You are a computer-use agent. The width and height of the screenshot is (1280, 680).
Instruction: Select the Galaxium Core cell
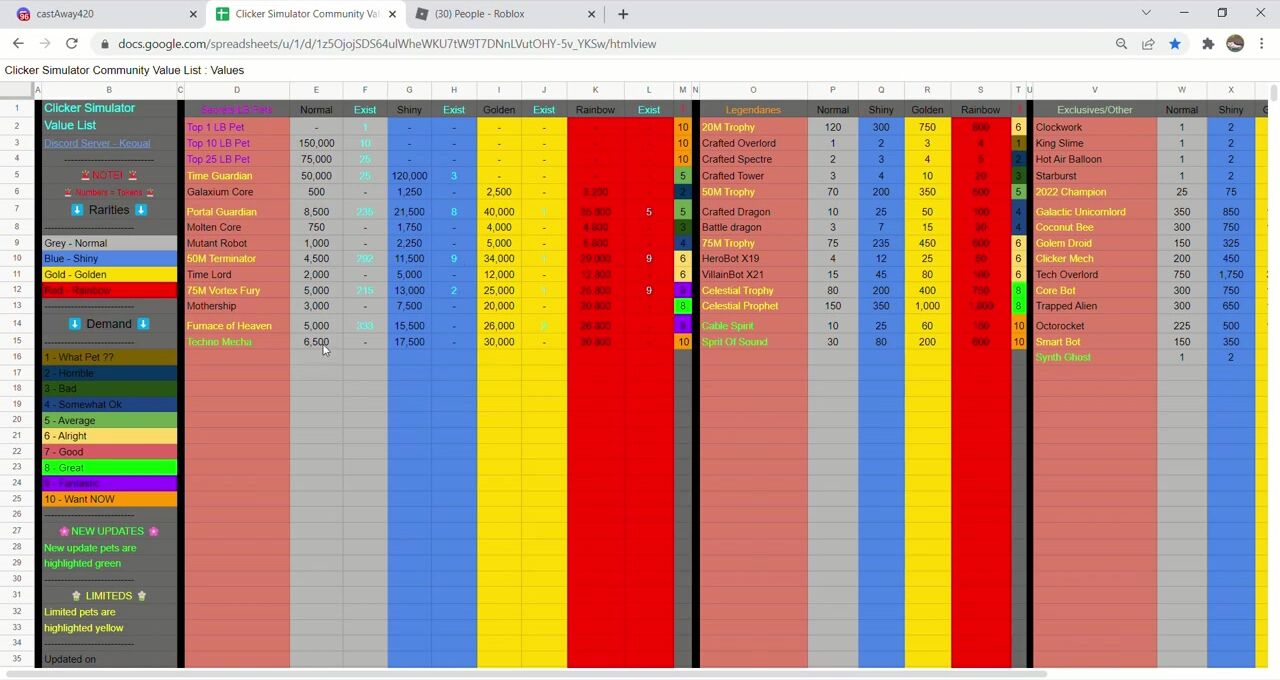coord(237,192)
